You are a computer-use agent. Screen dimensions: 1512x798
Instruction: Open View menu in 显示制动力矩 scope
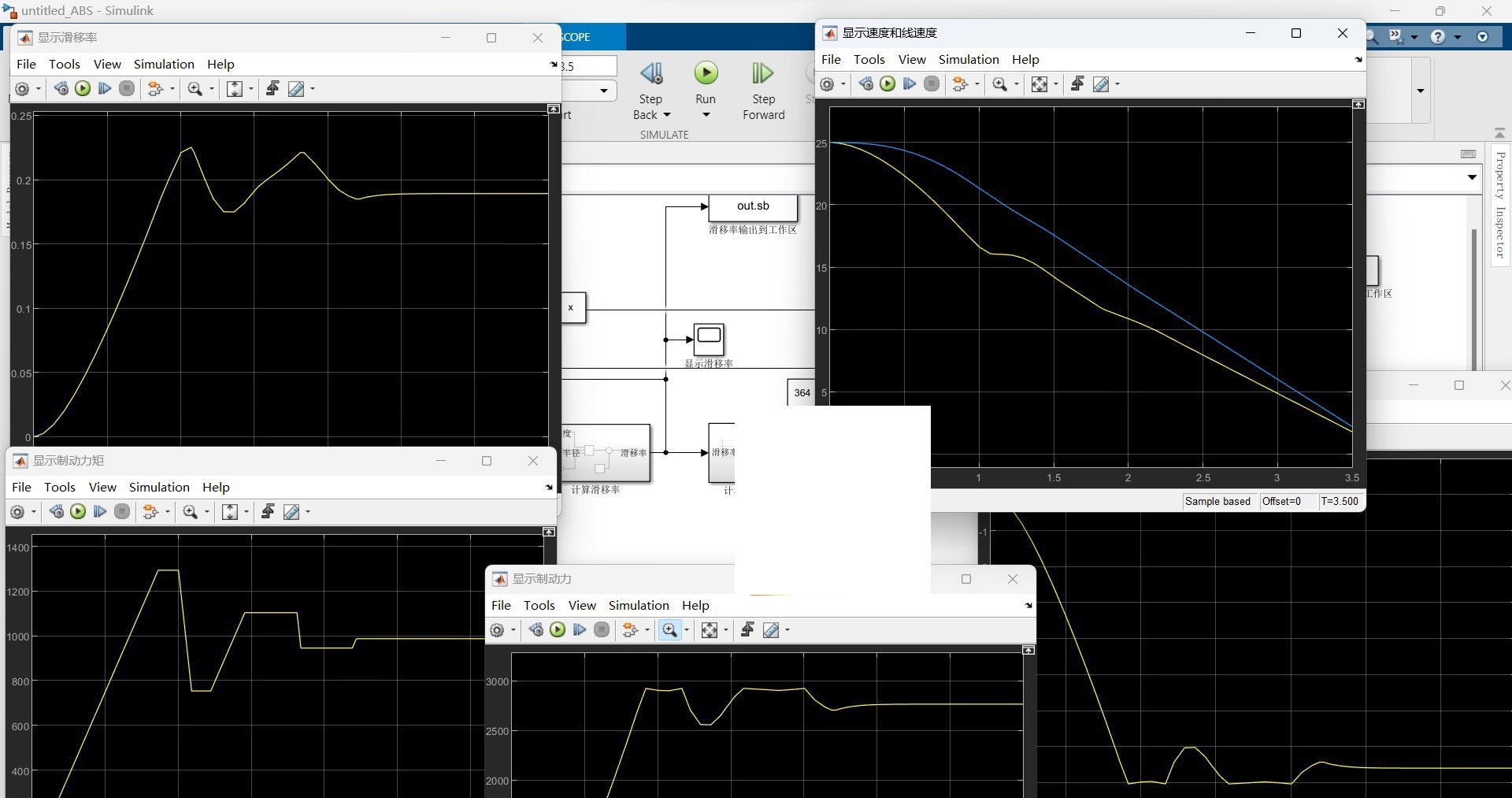[102, 487]
